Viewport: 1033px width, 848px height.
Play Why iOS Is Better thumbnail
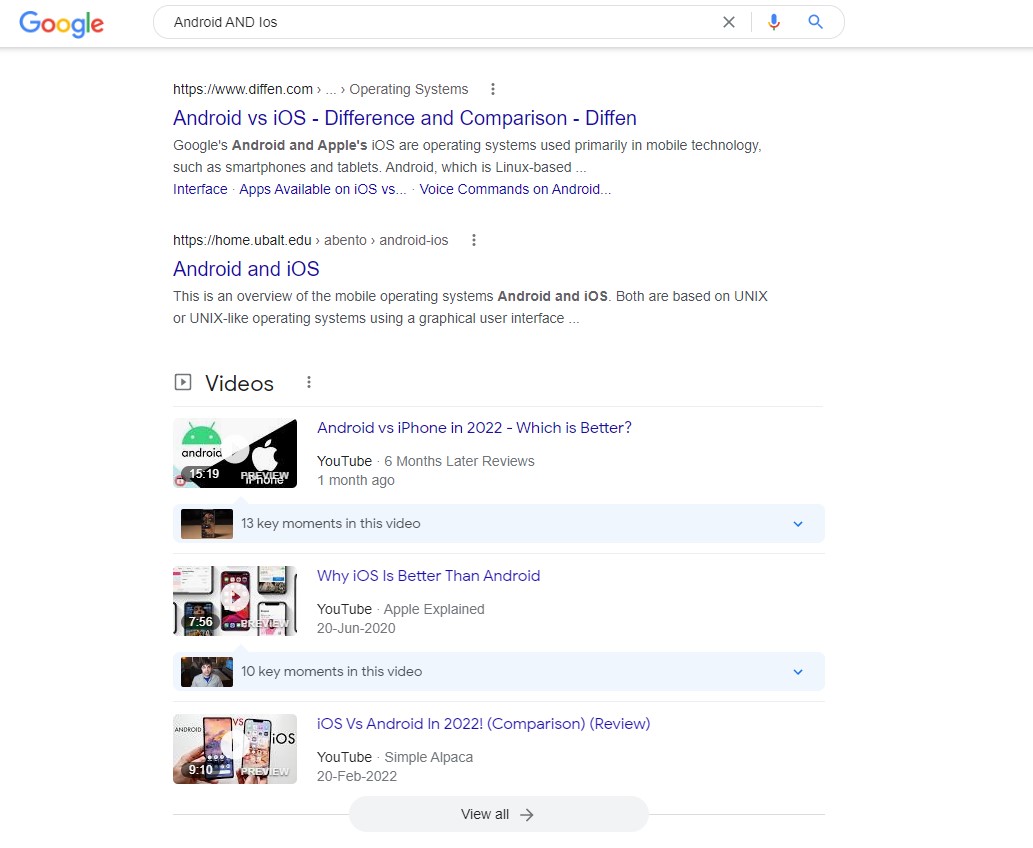(235, 600)
